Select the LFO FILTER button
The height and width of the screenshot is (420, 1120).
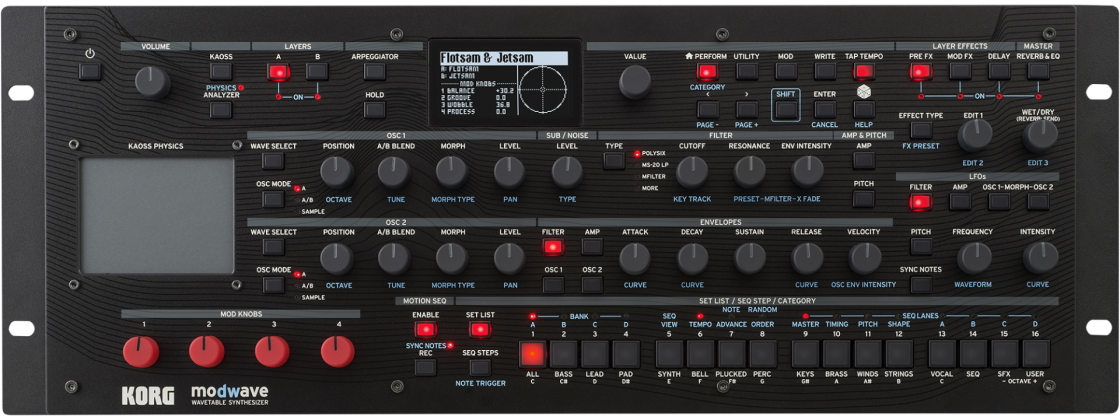(x=921, y=201)
